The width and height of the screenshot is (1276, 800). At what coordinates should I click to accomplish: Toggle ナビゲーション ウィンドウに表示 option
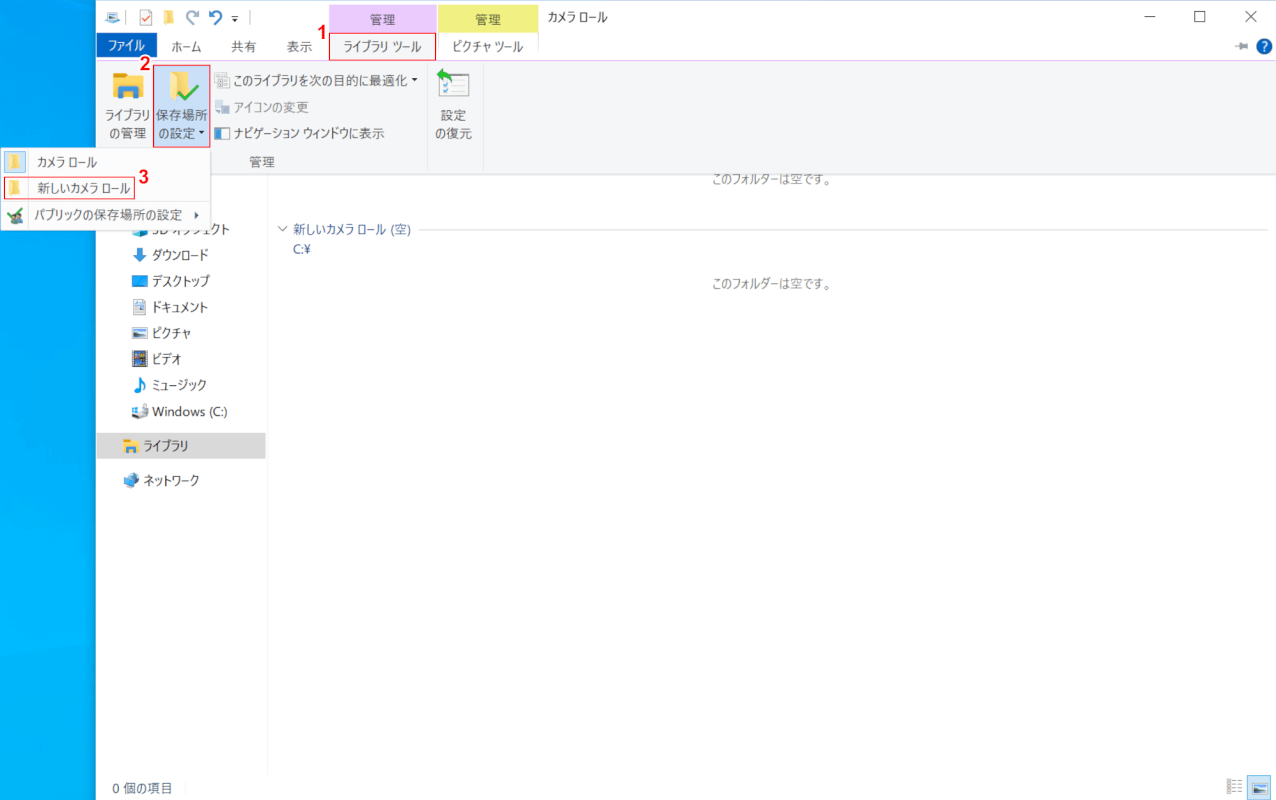click(x=299, y=133)
